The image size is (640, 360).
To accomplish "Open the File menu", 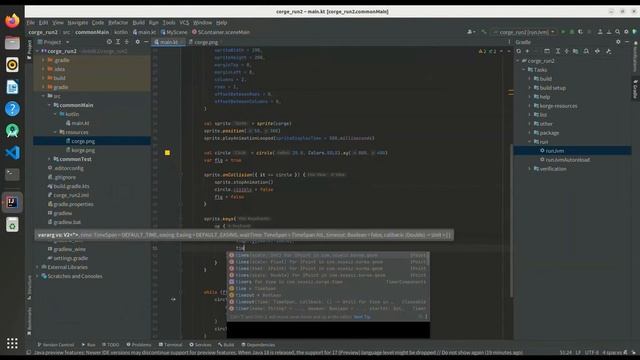I will pos(31,22).
